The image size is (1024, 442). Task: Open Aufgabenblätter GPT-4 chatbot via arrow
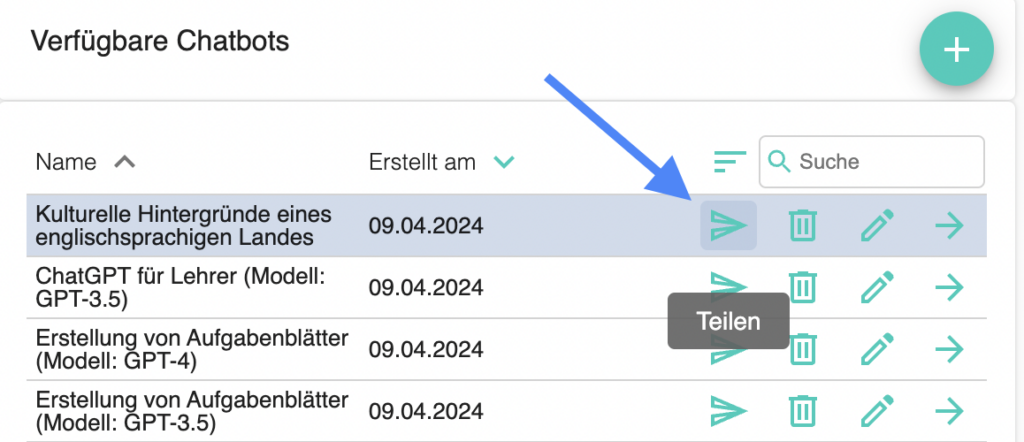[950, 349]
